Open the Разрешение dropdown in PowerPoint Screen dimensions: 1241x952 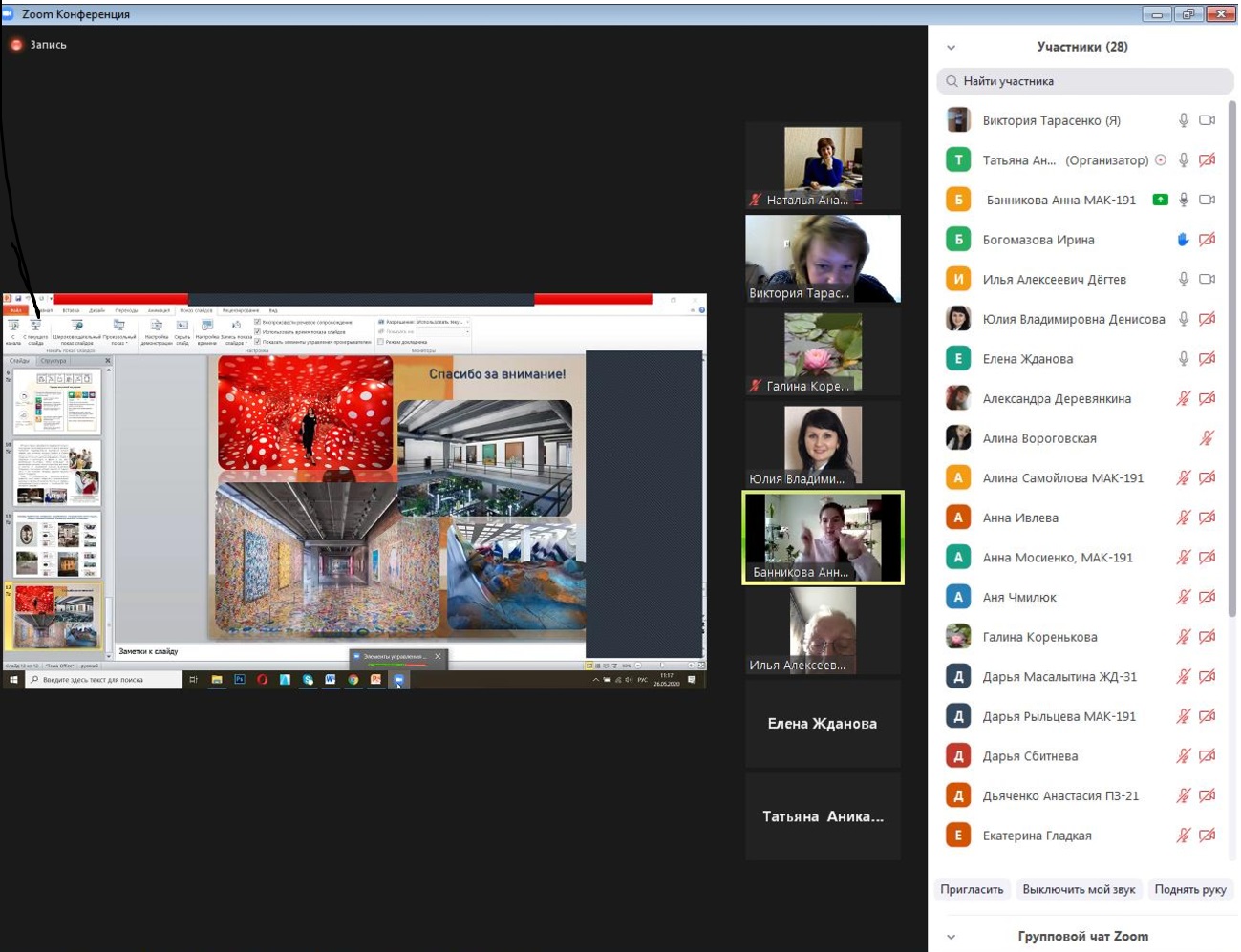(443, 322)
